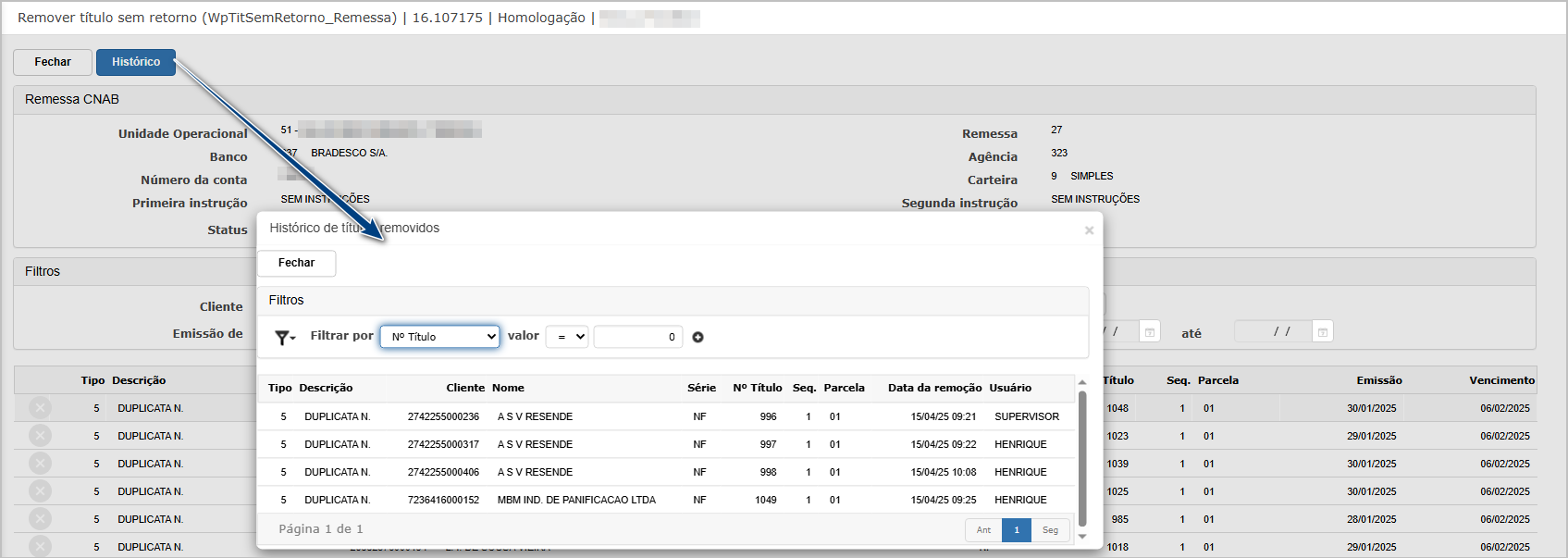1568x558 pixels.
Task: Click the add filter plus icon
Action: pos(698,337)
